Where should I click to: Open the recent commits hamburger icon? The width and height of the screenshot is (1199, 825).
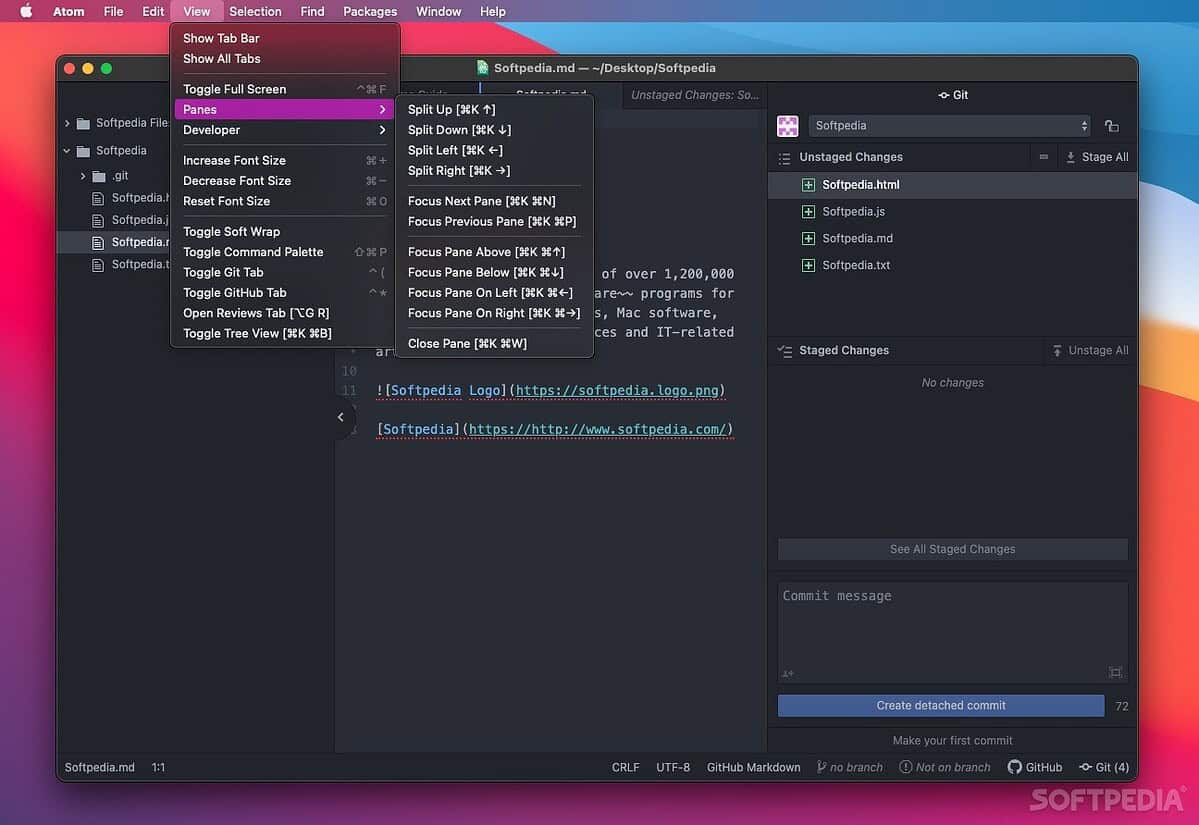pyautogui.click(x=783, y=157)
